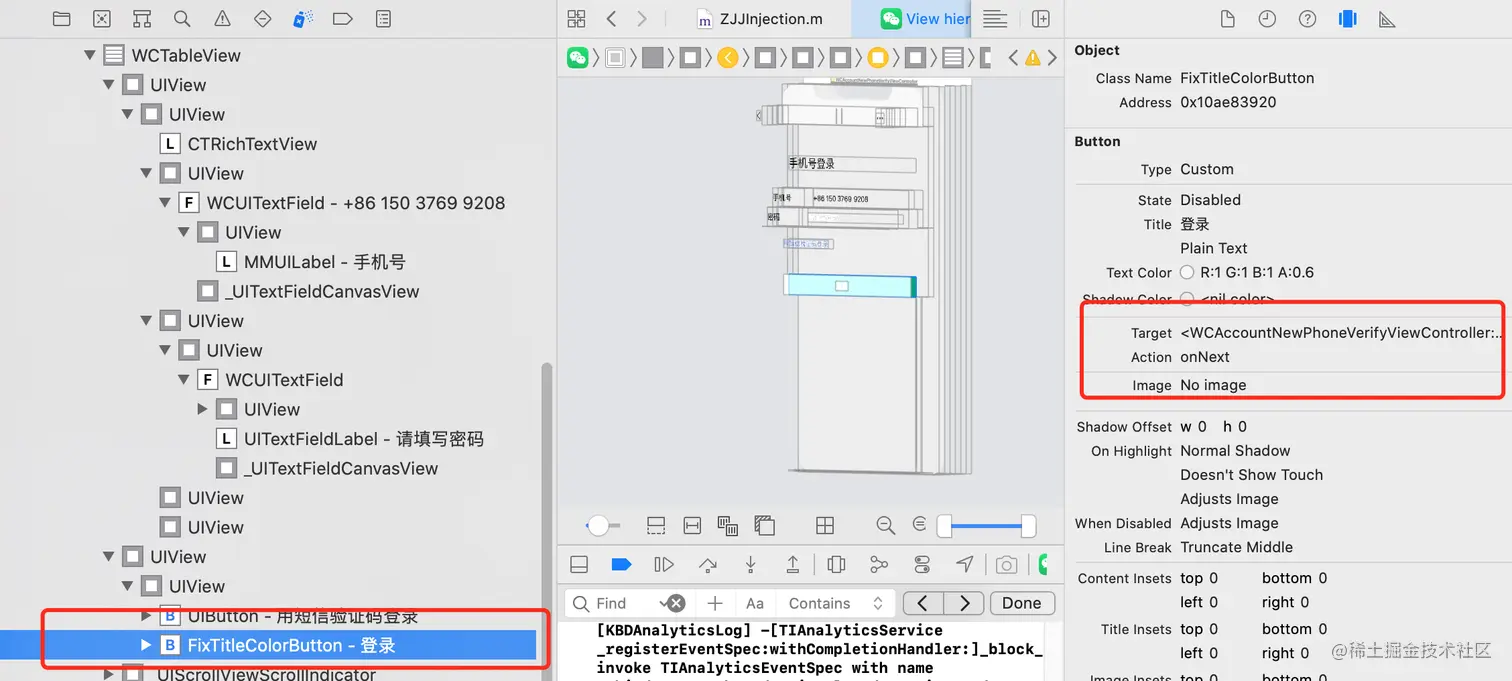The height and width of the screenshot is (681, 1512).
Task: Zoom out the view canvas
Action: point(885,525)
